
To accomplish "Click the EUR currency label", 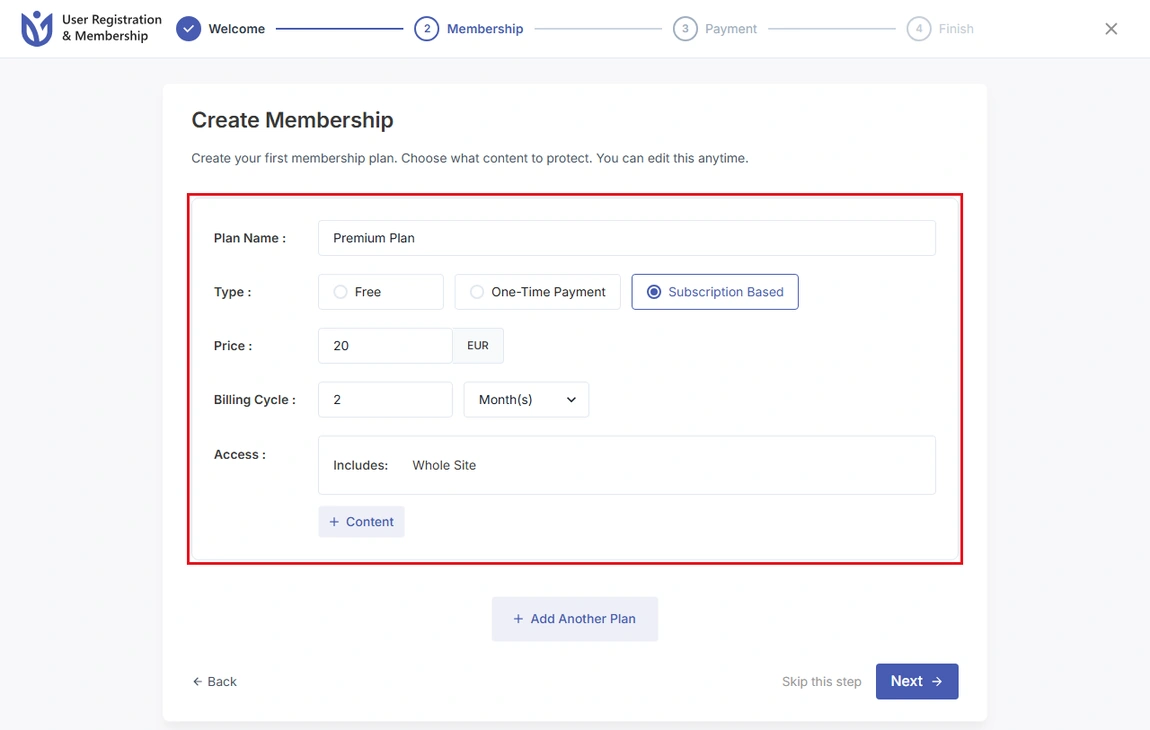I will tap(478, 346).
